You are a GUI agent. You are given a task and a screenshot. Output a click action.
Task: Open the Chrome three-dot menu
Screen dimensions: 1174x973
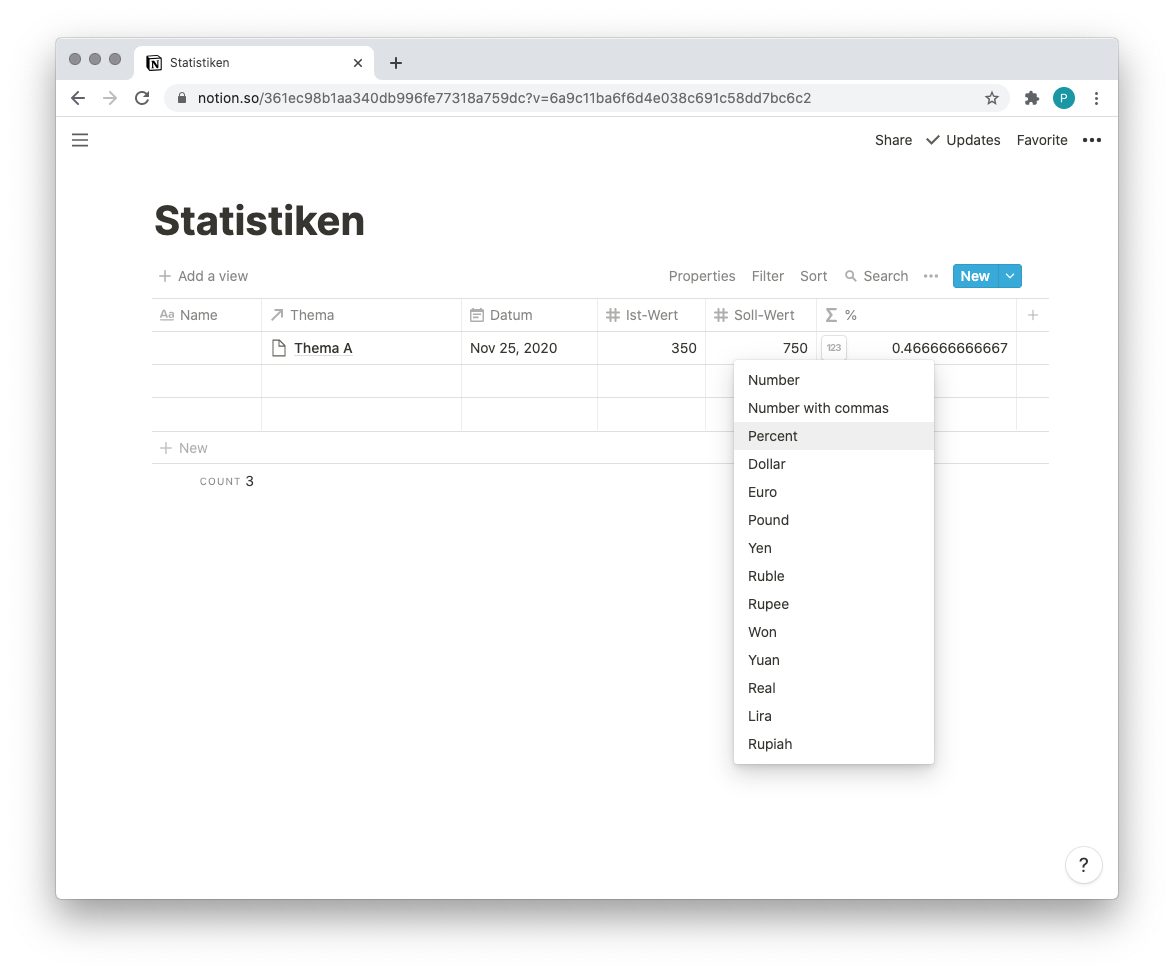coord(1096,98)
